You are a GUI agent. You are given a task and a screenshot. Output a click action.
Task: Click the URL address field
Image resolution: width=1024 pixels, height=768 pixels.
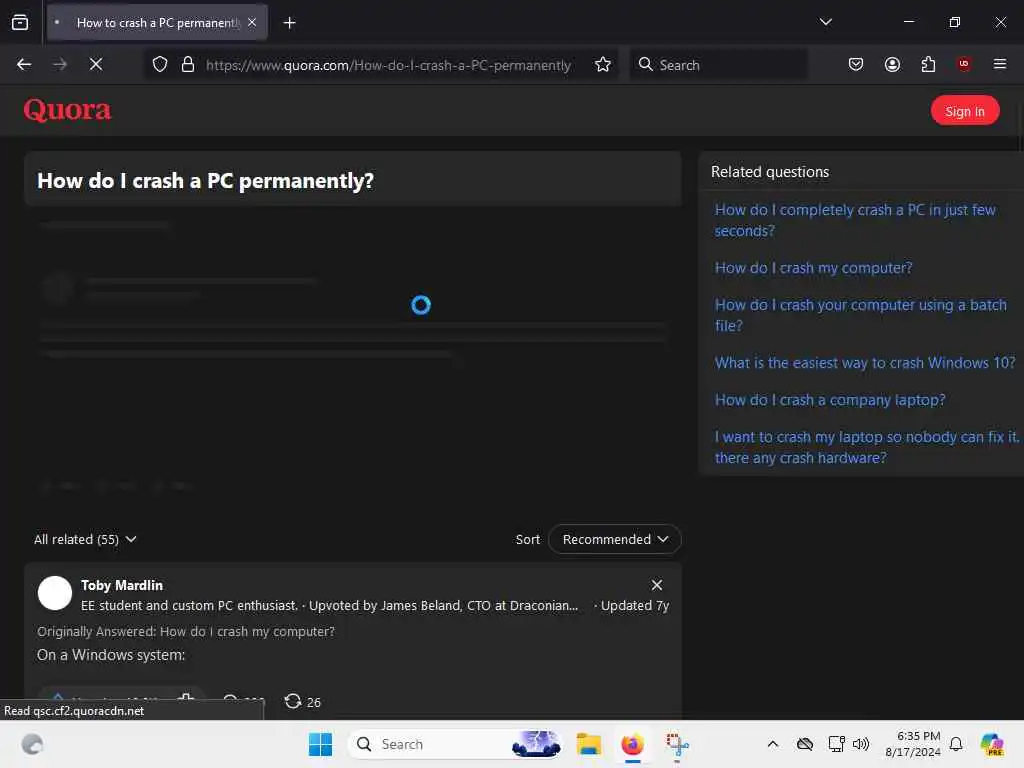388,65
